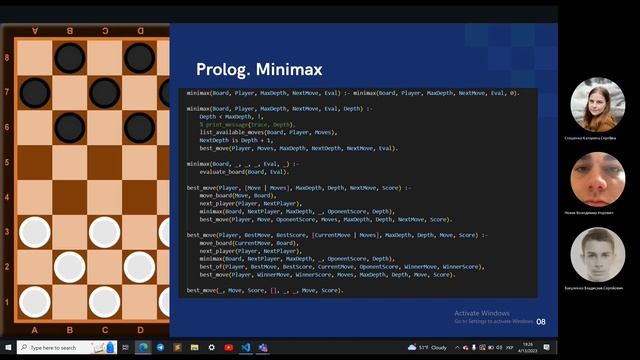Screen dimensions: 640x360
Task: Click the NextDepth is Depth + 1 line
Action: coord(236,140)
